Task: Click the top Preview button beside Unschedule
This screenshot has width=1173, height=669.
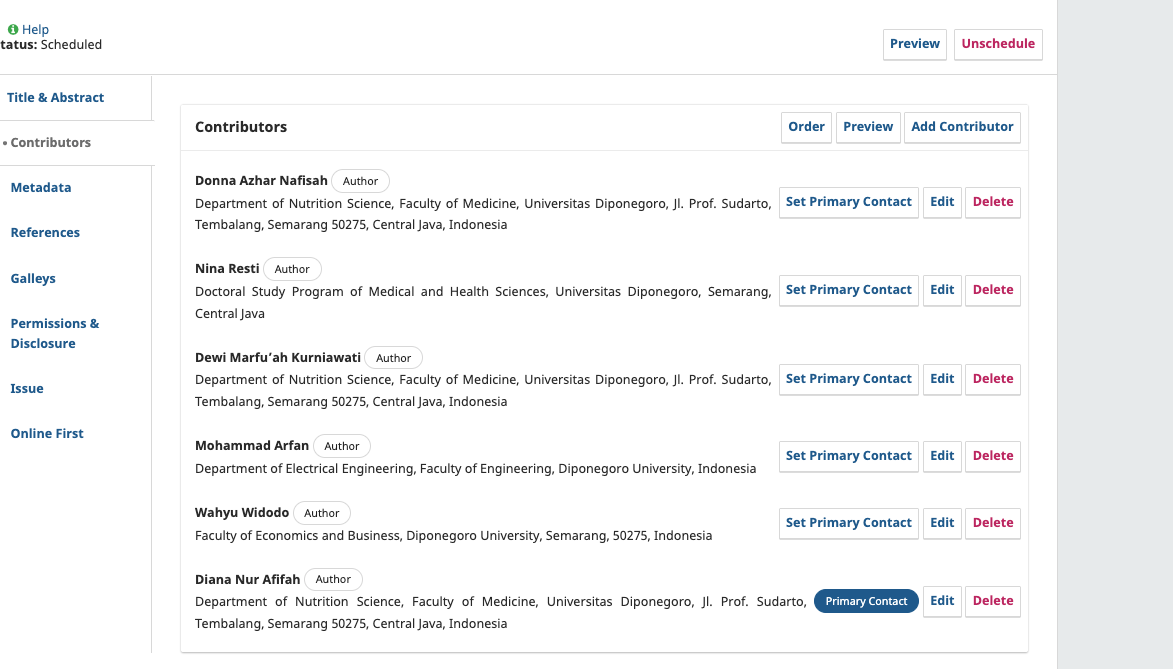Action: coord(914,44)
